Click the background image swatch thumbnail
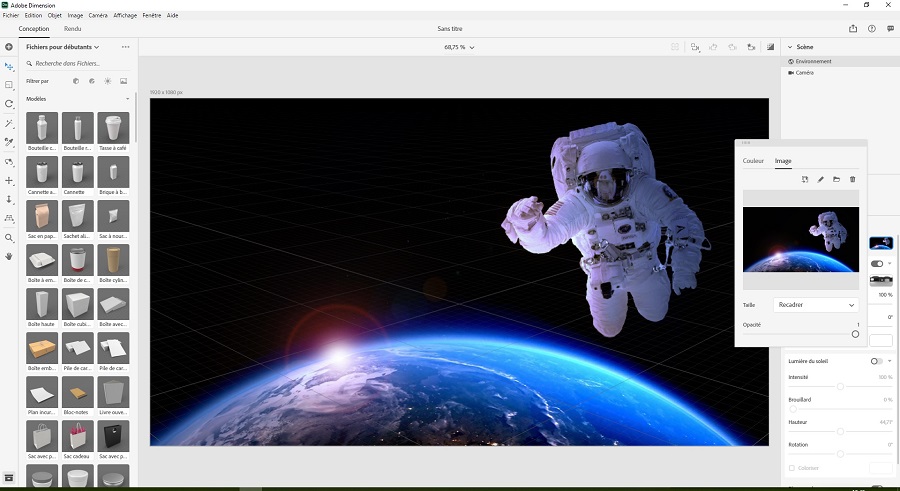The image size is (900, 491). pyautogui.click(x=881, y=242)
